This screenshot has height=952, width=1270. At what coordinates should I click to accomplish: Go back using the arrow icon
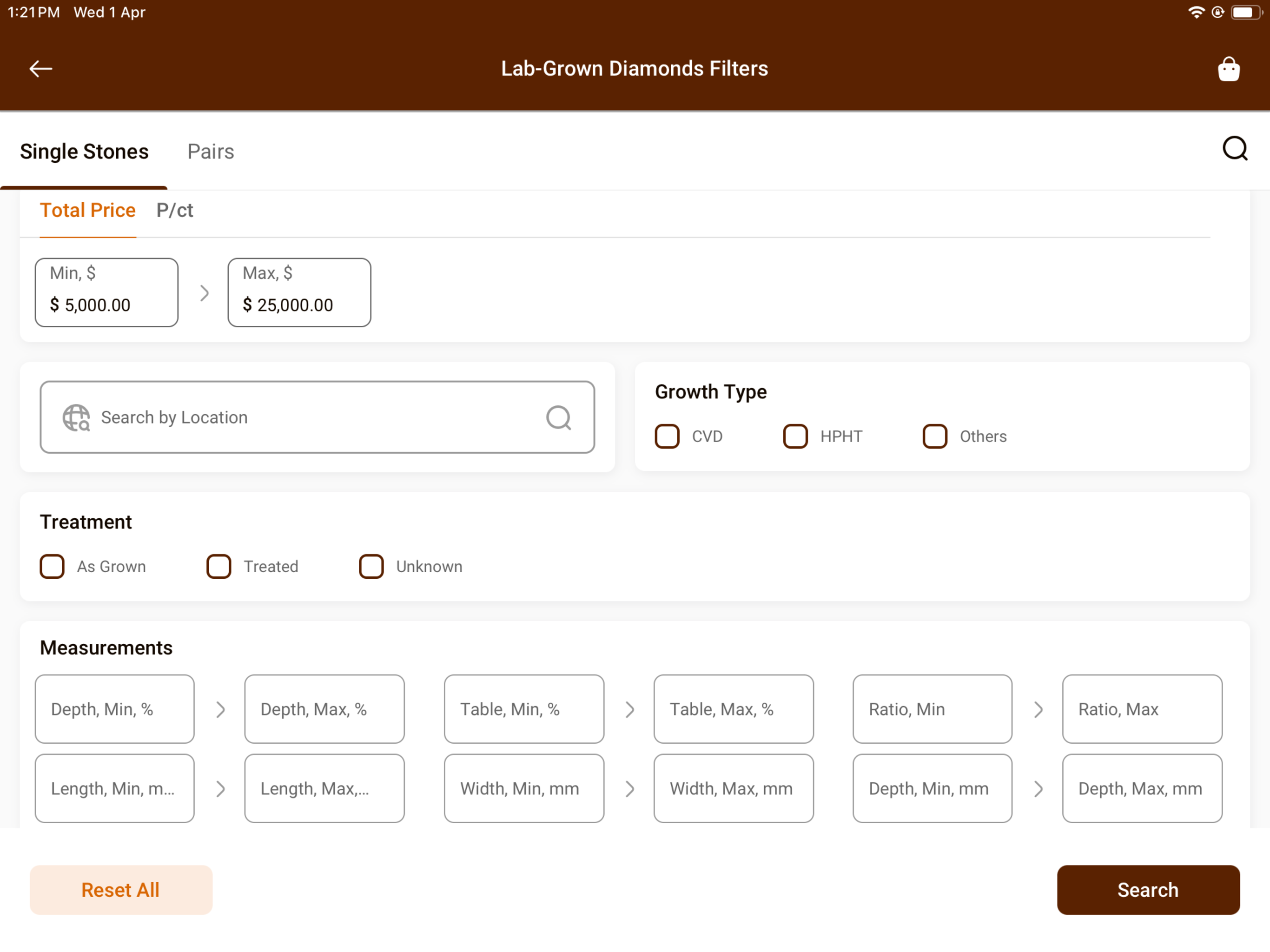pos(41,69)
